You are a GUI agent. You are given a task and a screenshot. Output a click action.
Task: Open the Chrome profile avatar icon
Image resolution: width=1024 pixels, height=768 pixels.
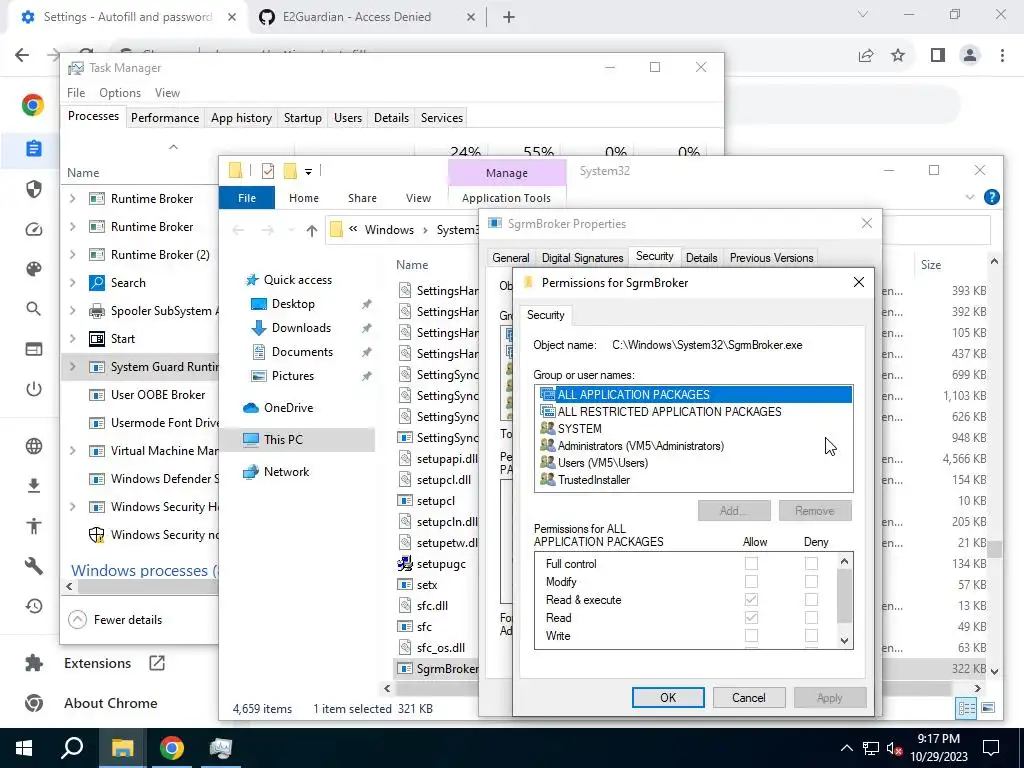(x=970, y=56)
